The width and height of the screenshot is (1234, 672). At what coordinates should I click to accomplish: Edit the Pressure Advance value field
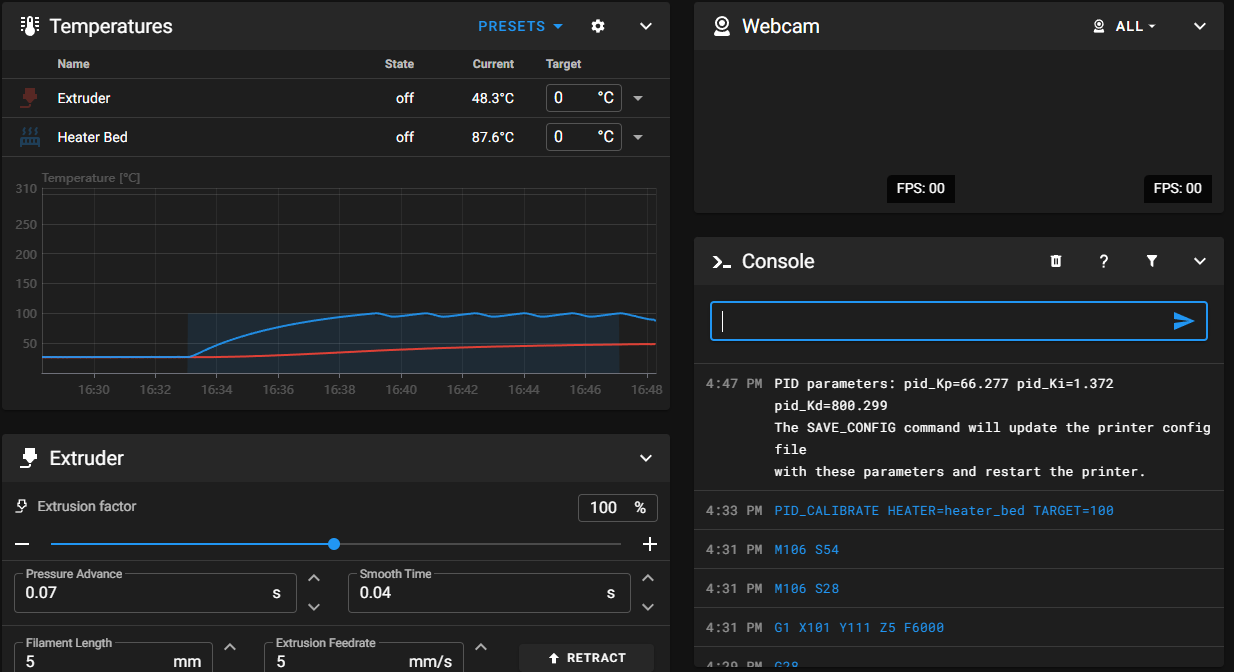(x=155, y=592)
